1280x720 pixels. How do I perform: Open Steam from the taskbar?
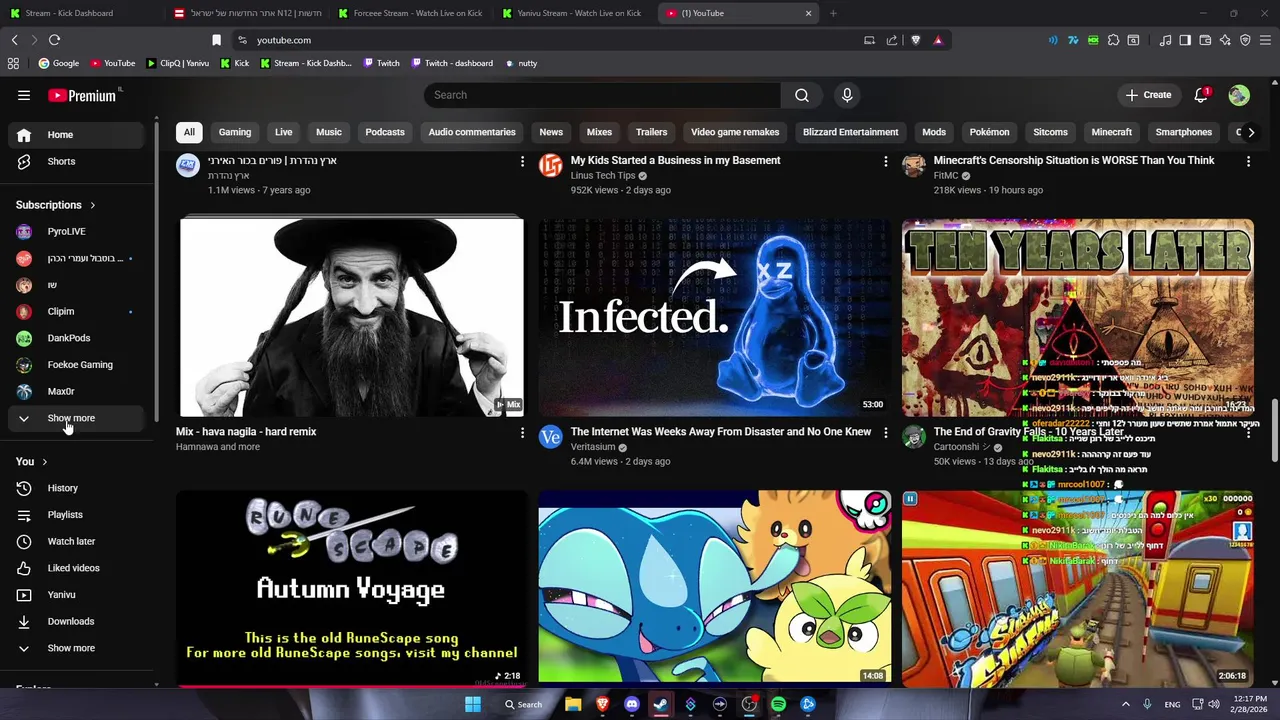click(660, 704)
